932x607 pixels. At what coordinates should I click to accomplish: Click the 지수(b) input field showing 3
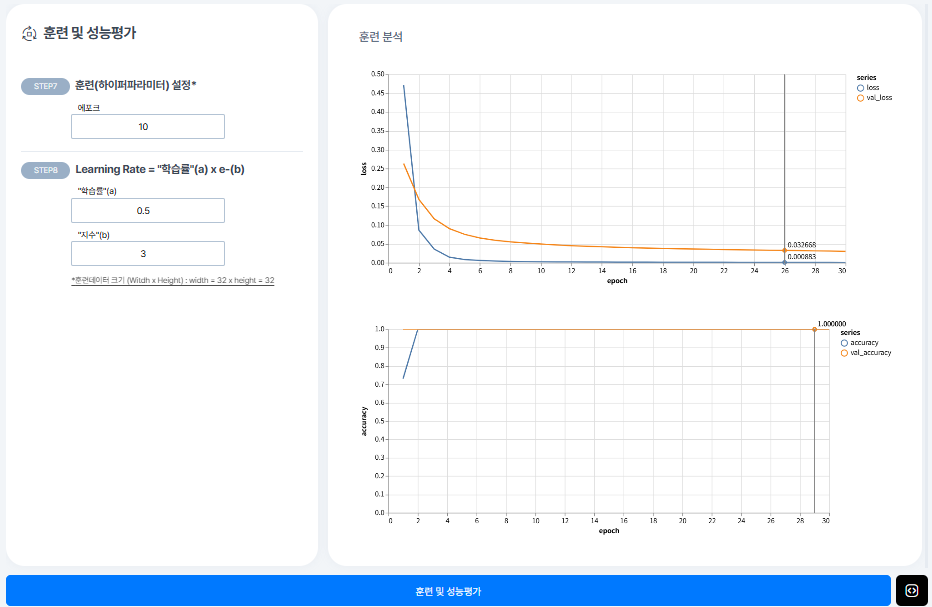tap(148, 253)
